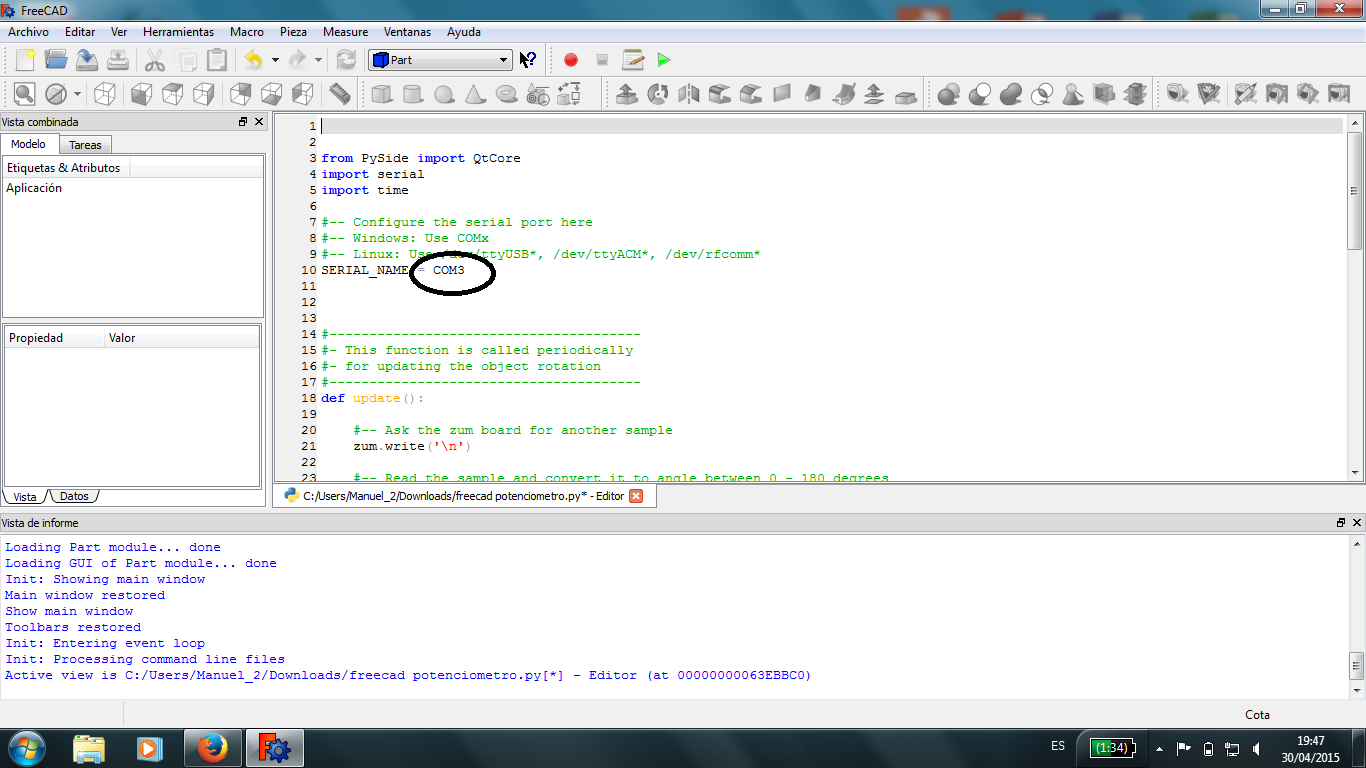Toggle delta measurements icon
This screenshot has width=1366, height=768.
tap(1338, 94)
